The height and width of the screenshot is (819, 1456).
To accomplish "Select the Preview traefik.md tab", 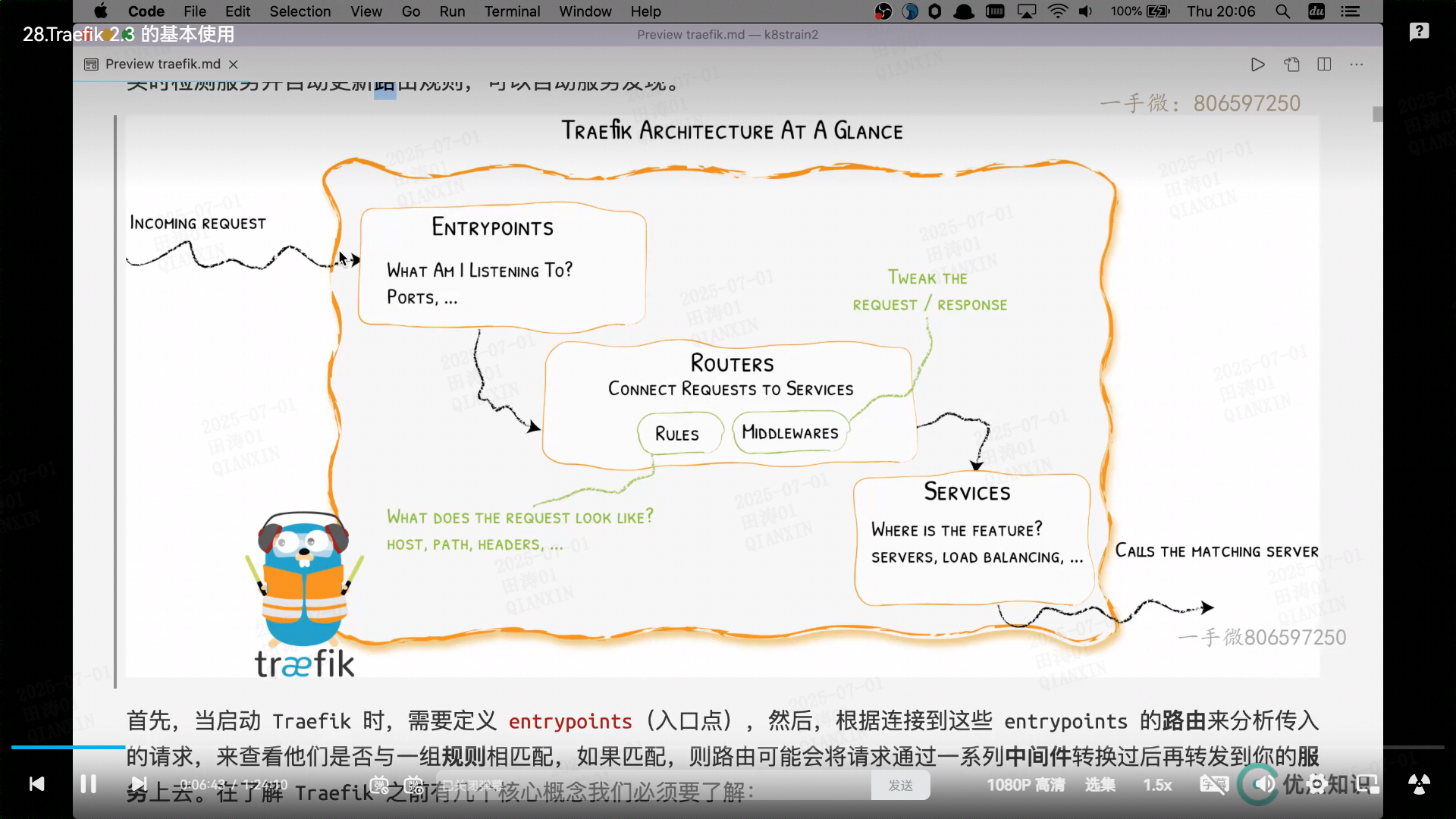I will (x=162, y=64).
